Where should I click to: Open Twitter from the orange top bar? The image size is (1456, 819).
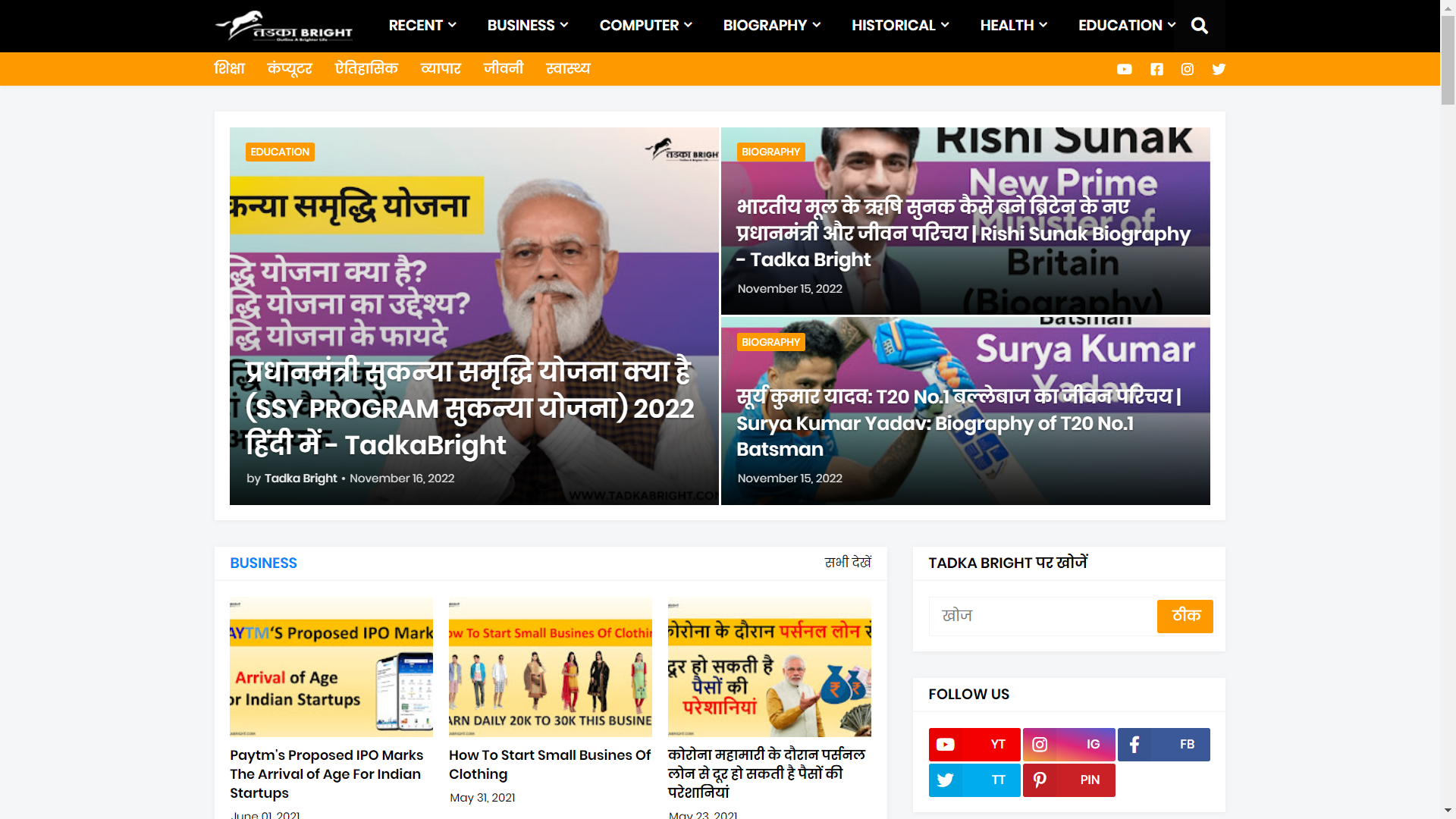click(1219, 69)
